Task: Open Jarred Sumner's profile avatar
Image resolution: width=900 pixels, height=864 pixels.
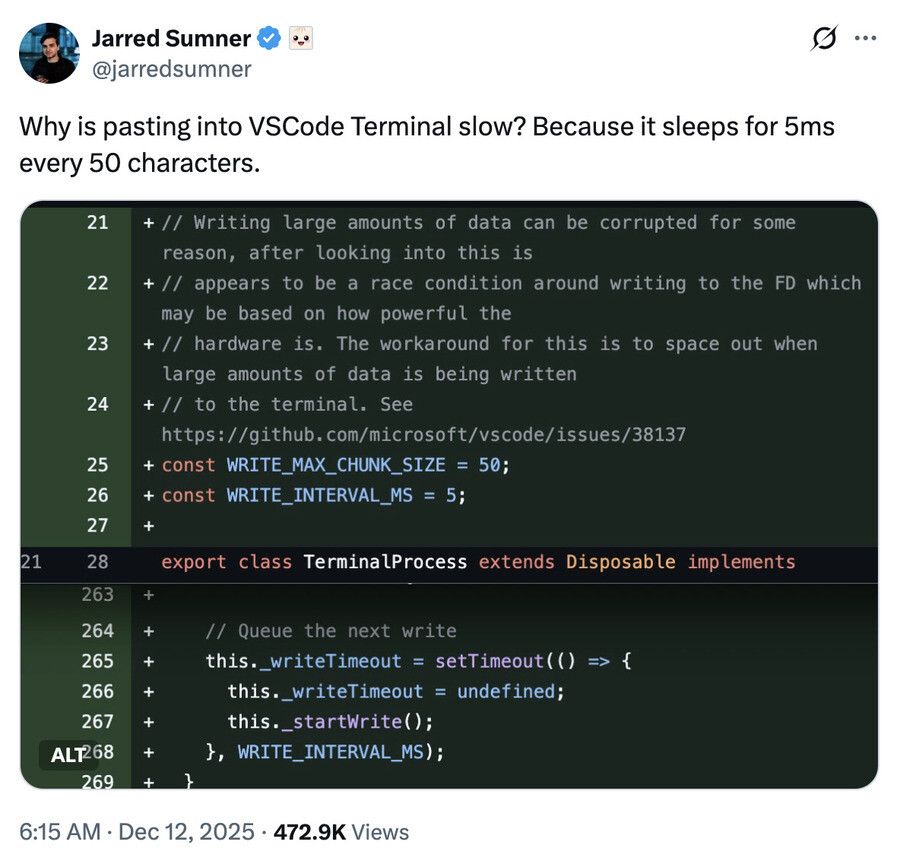Action: point(49,53)
